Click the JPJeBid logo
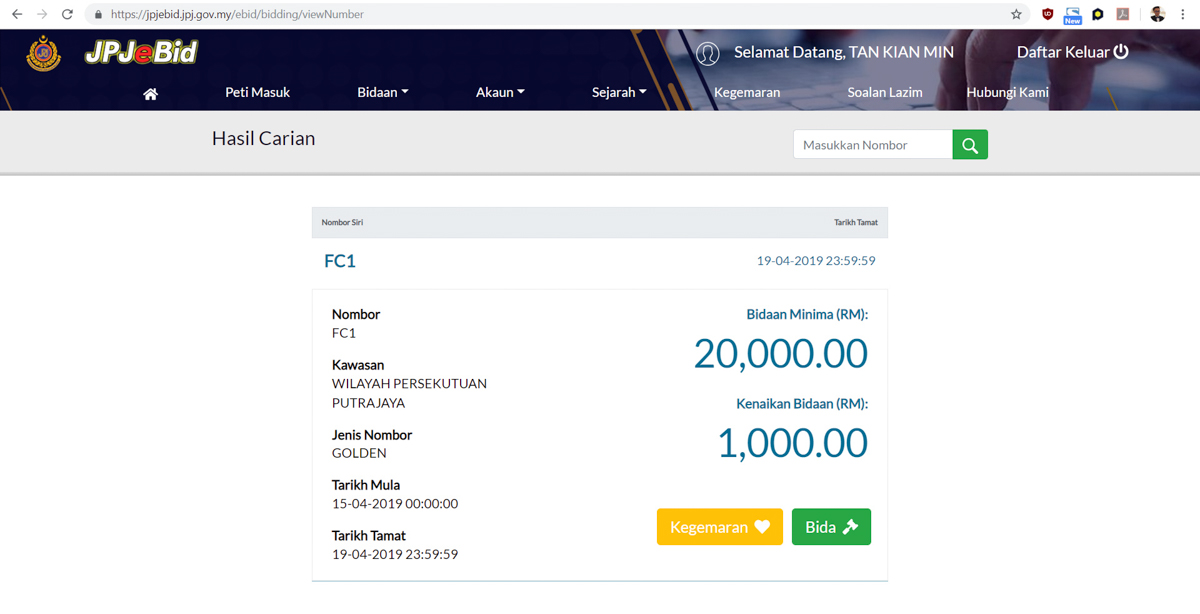This screenshot has width=1200, height=614. point(141,52)
